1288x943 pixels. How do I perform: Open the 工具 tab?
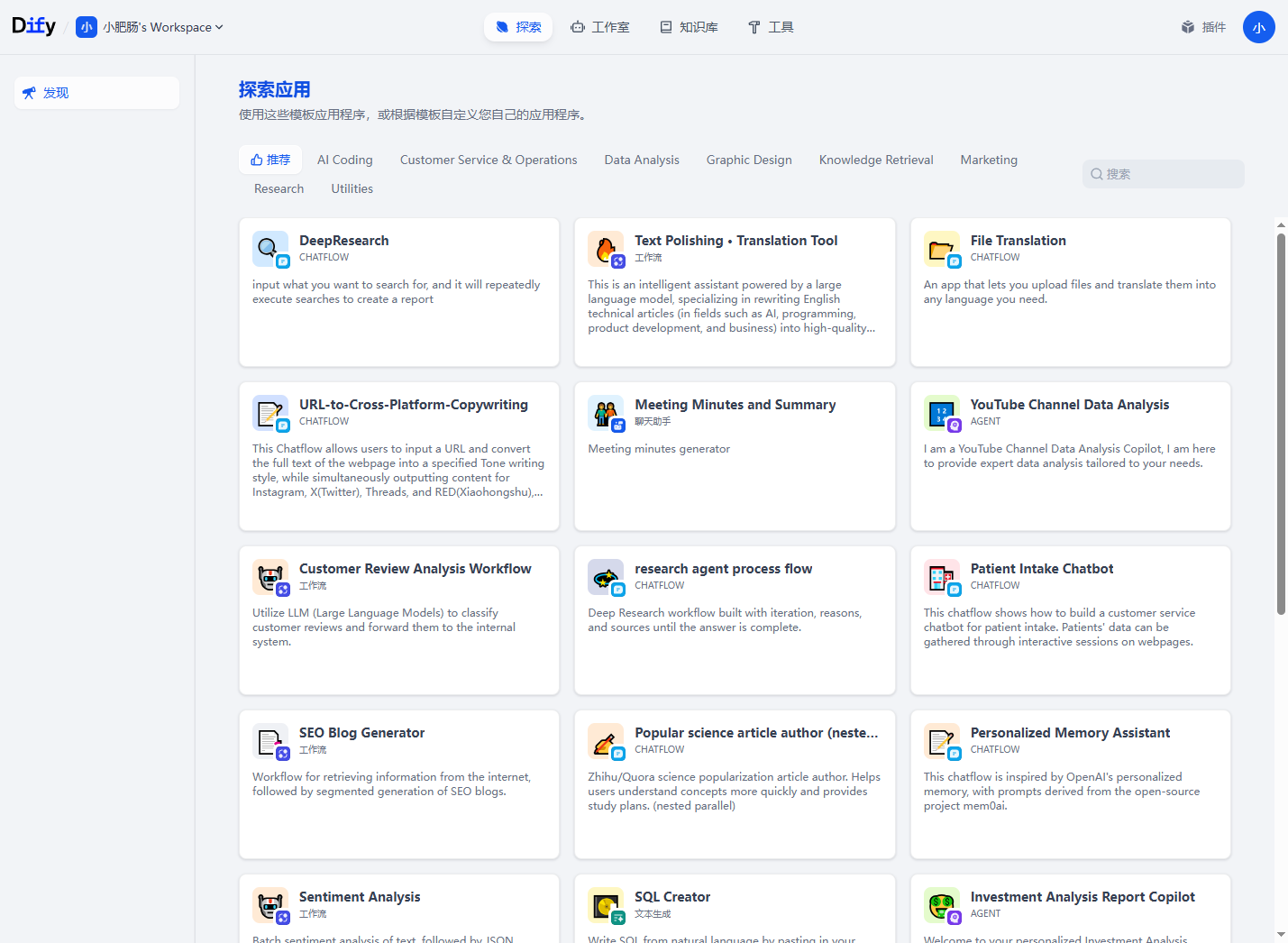tap(771, 27)
